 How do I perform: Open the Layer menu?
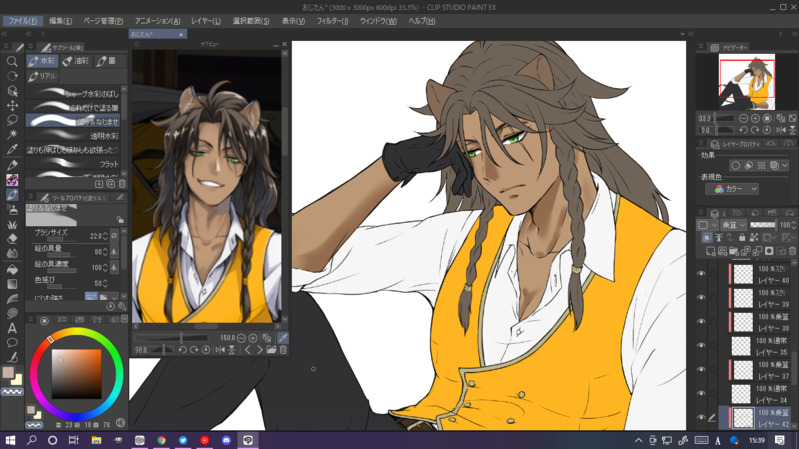pyautogui.click(x=206, y=21)
